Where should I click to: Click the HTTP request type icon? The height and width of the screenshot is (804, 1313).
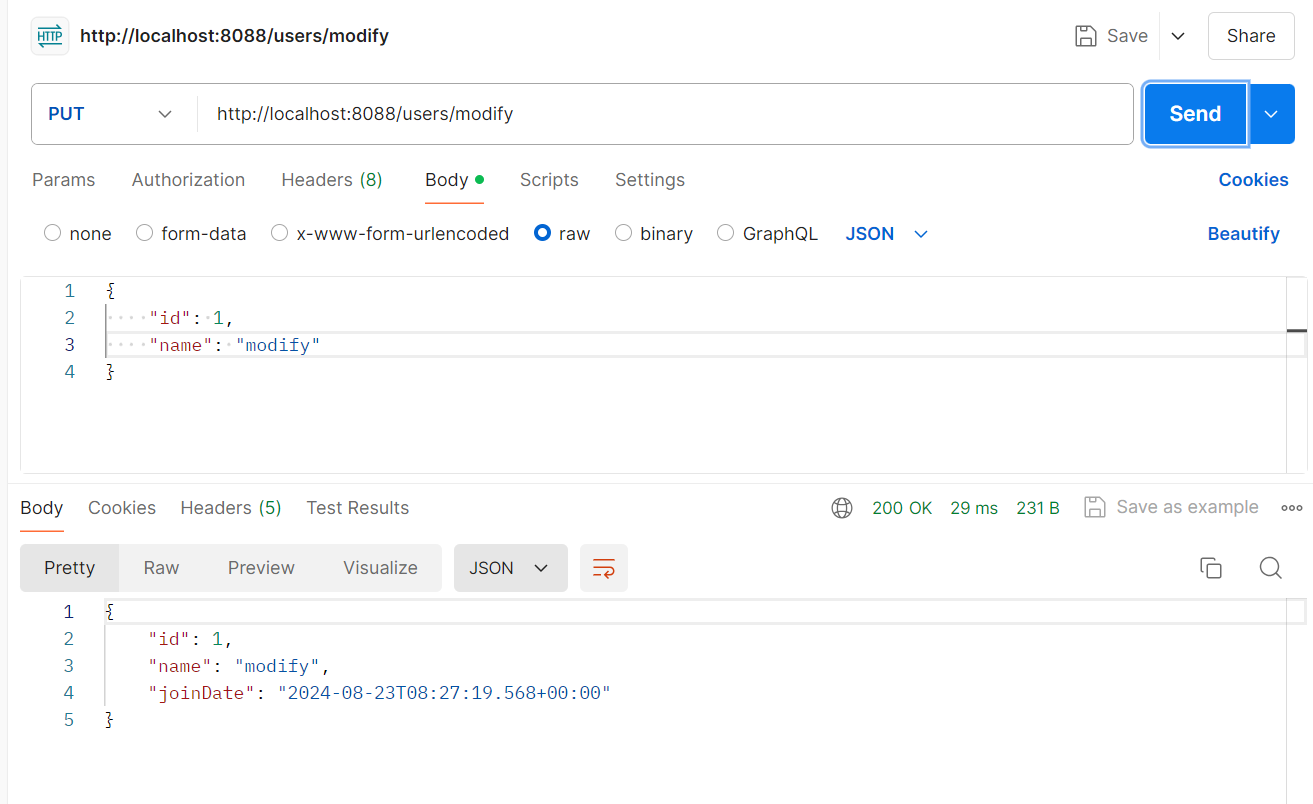(50, 36)
